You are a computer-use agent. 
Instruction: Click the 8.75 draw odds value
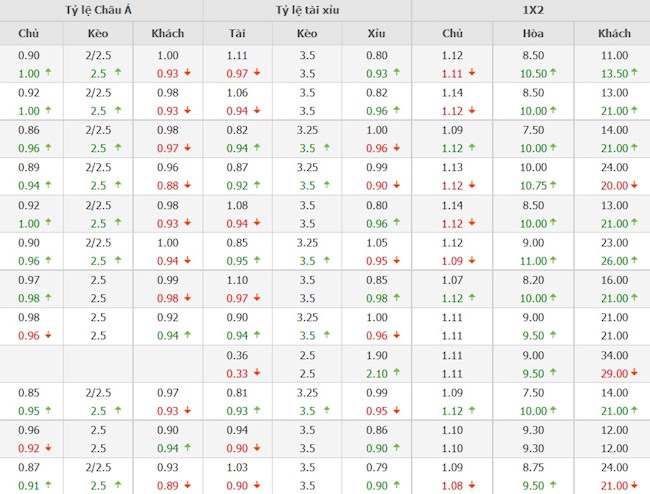tap(533, 468)
